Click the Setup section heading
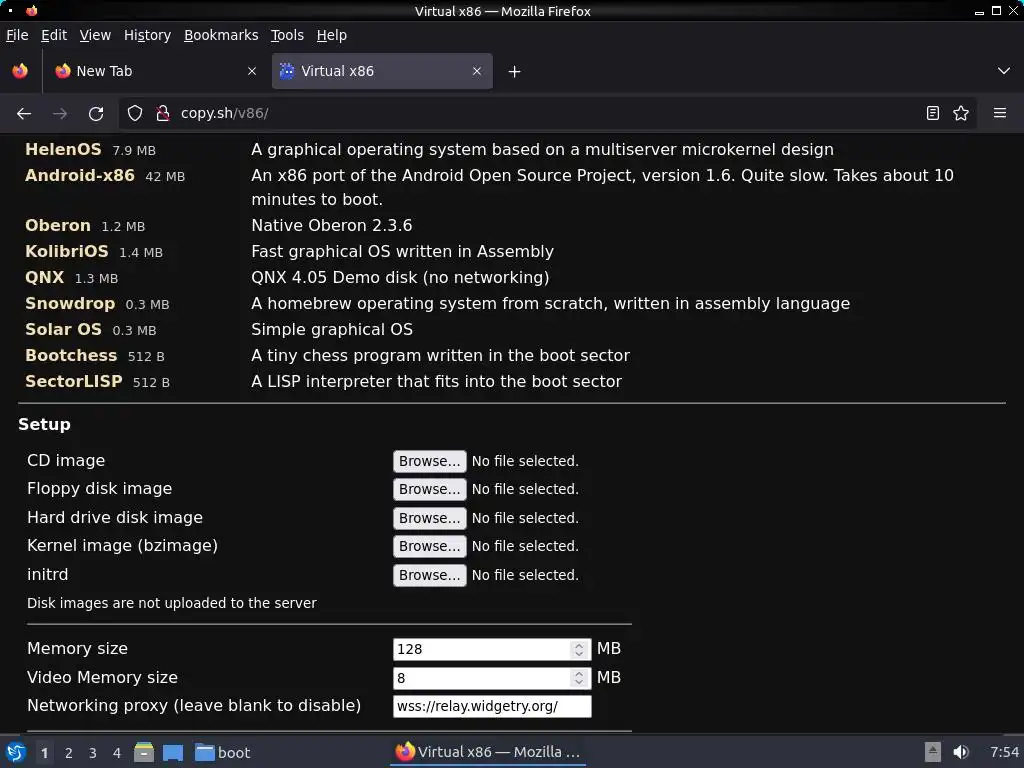 (x=44, y=424)
